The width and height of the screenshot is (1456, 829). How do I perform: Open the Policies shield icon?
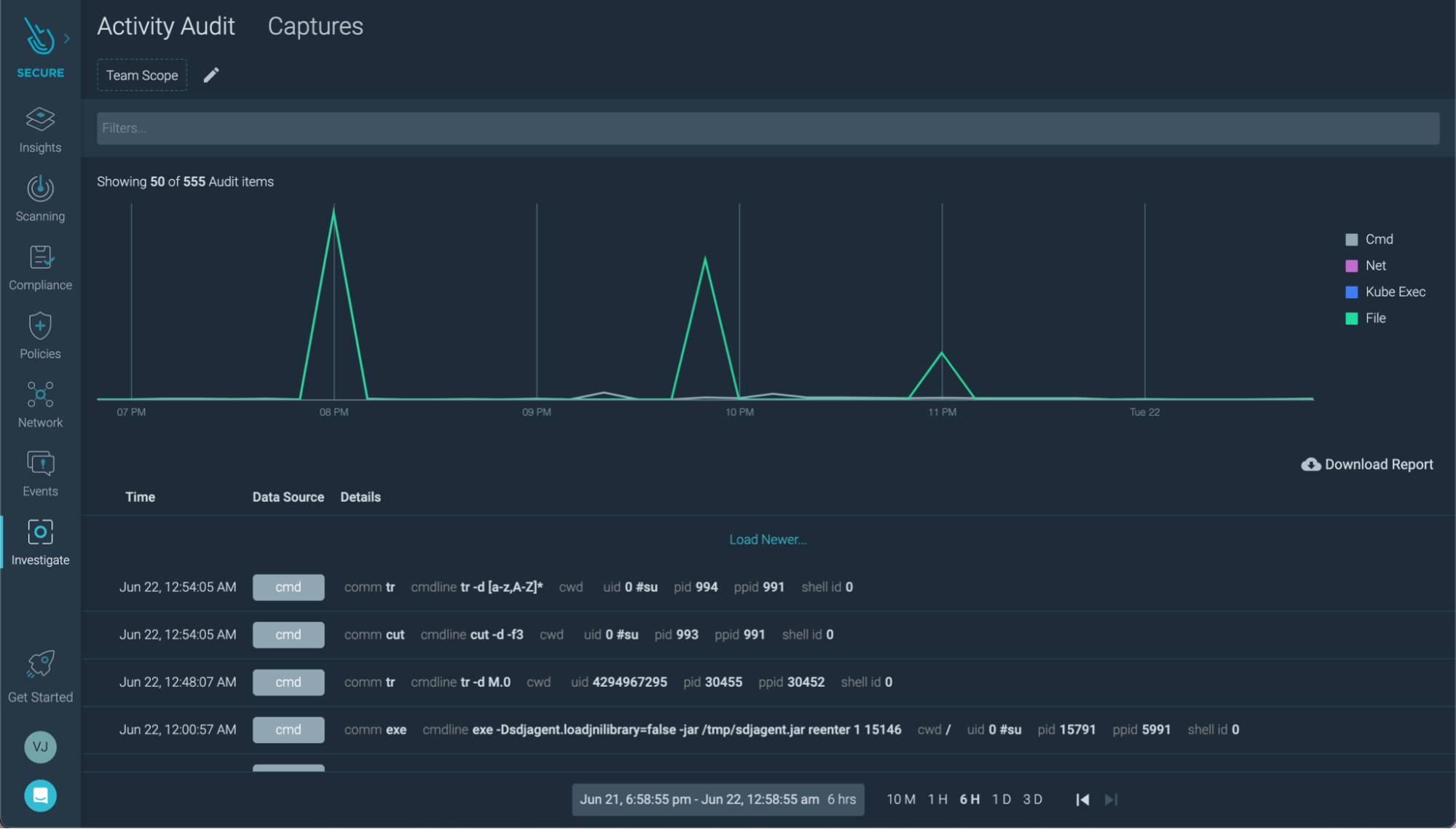pos(40,326)
